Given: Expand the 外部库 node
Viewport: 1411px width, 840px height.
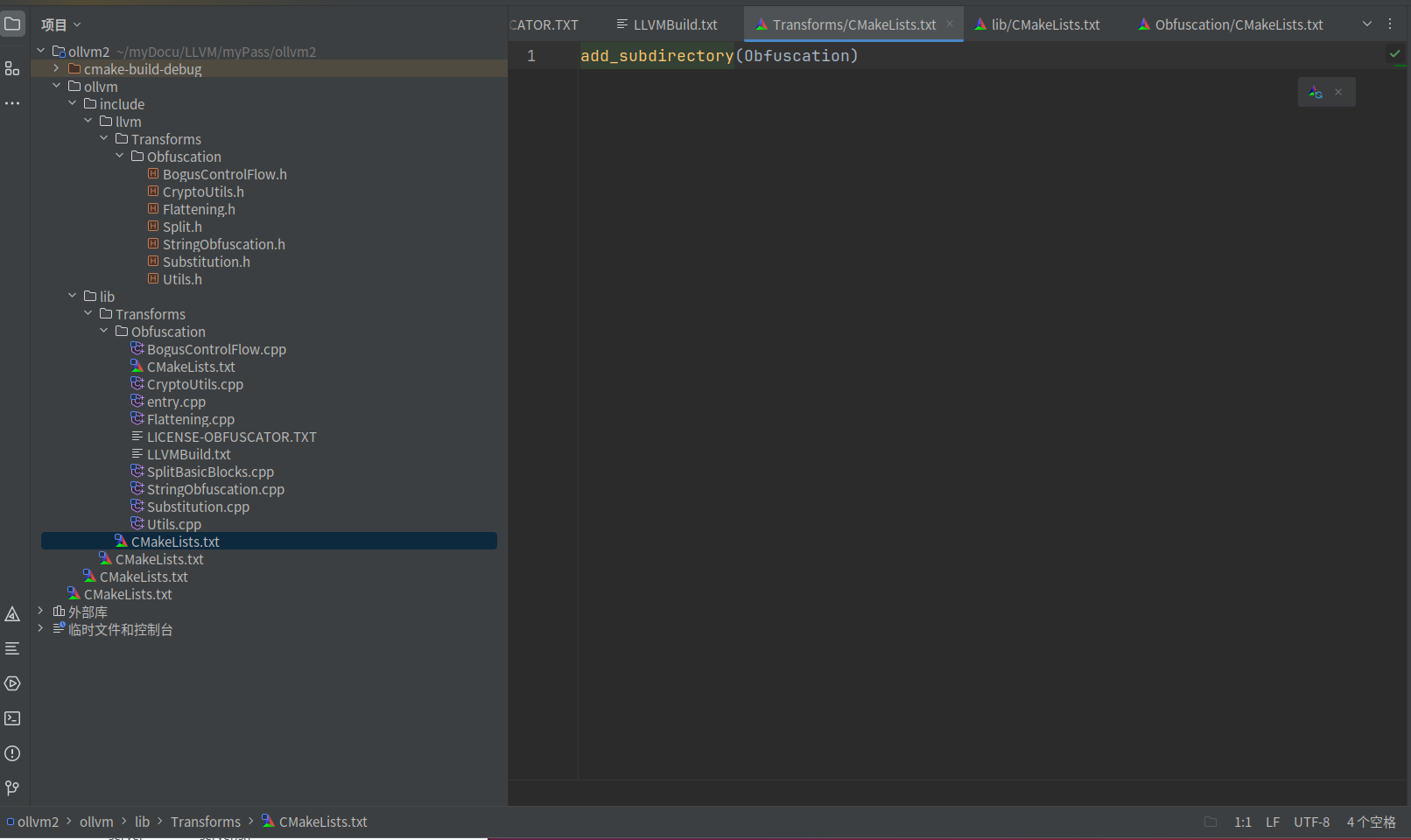Looking at the screenshot, I should pyautogui.click(x=41, y=611).
